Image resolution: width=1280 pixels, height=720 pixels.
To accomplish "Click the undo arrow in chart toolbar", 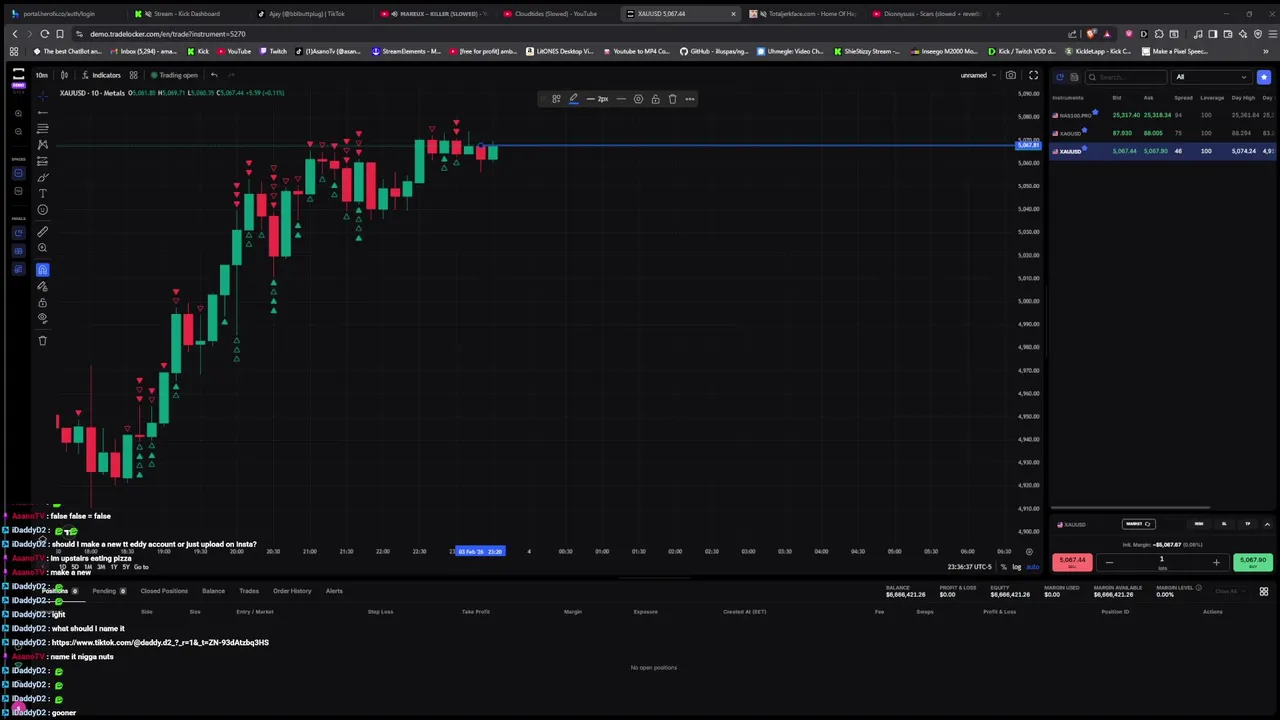I will 214,75.
